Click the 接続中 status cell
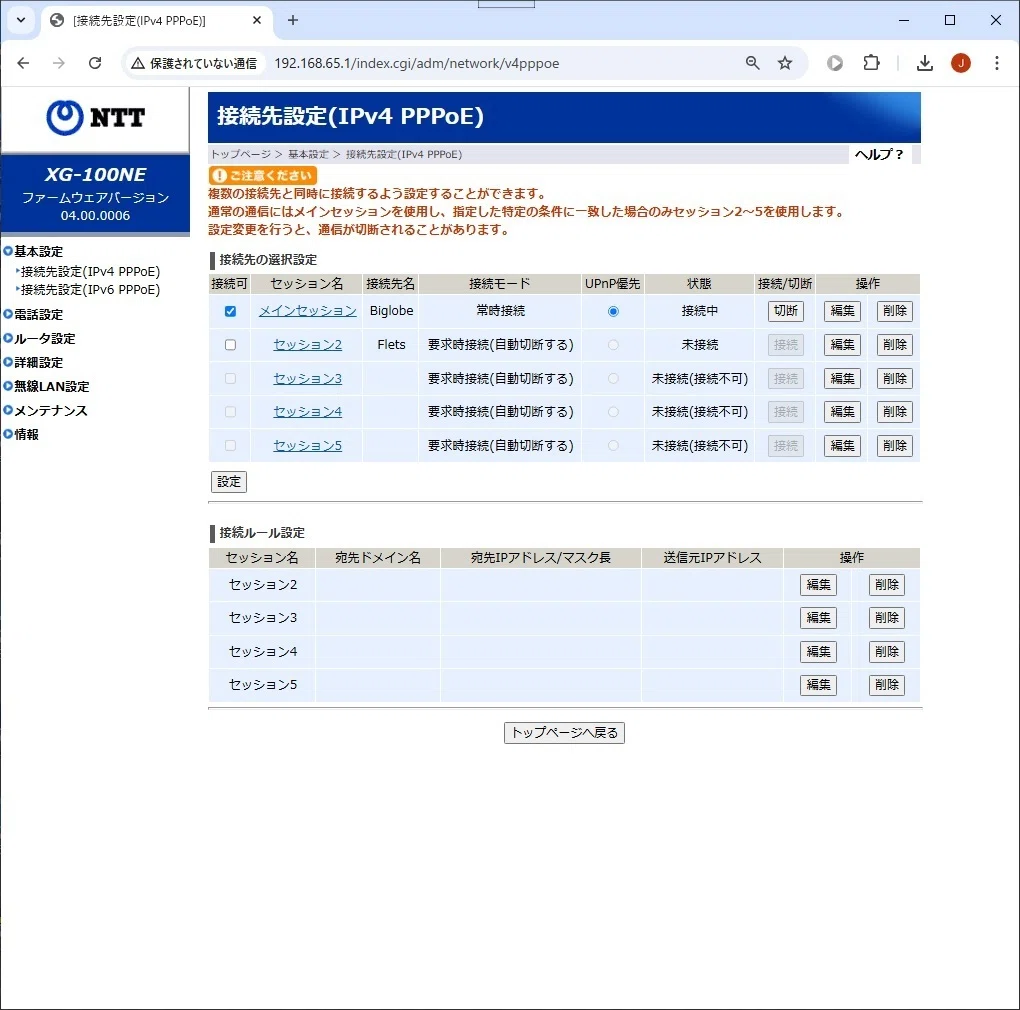1020x1010 pixels. [x=699, y=311]
